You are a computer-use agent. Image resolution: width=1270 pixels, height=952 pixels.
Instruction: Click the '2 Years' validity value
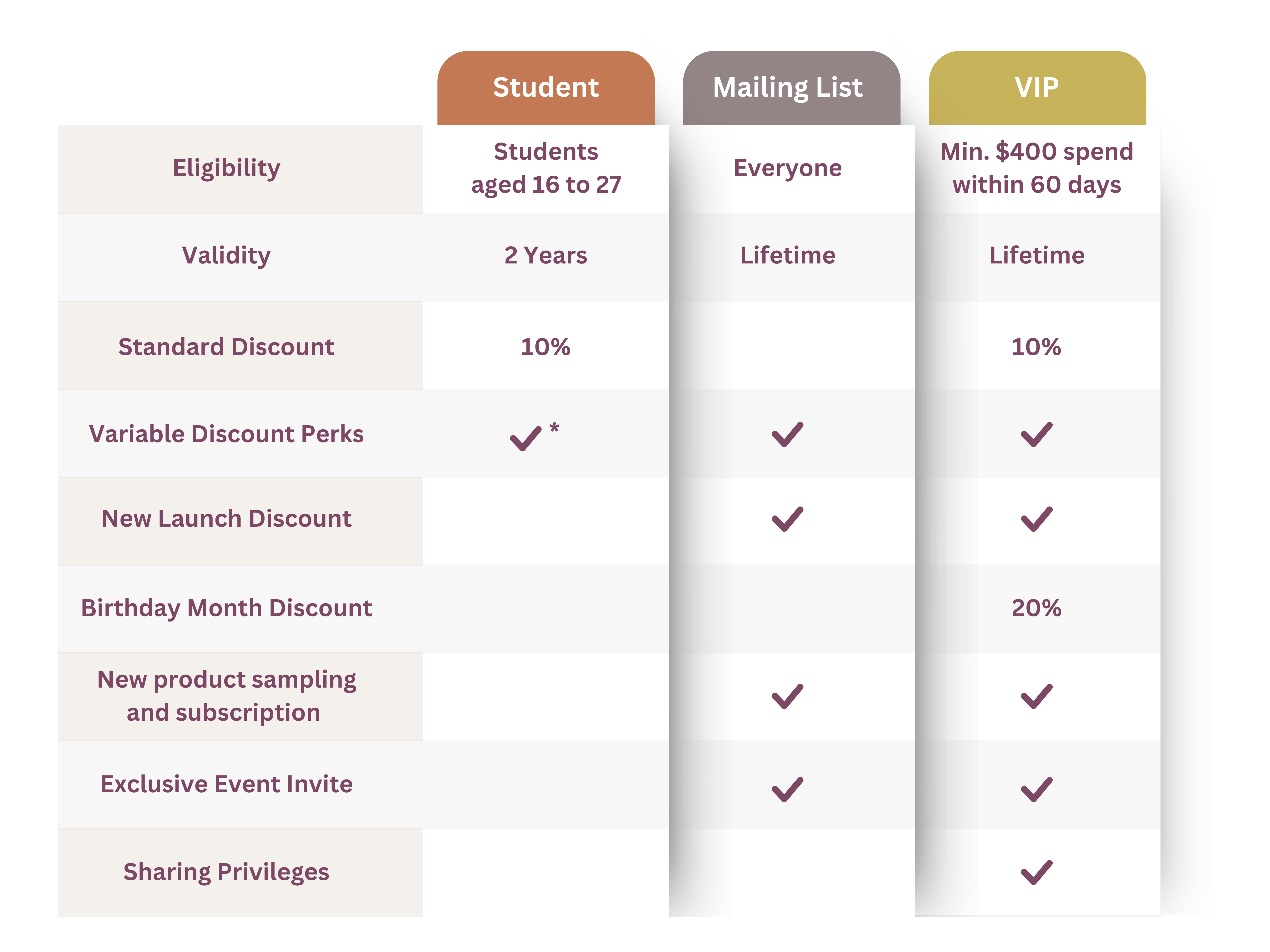[x=545, y=255]
